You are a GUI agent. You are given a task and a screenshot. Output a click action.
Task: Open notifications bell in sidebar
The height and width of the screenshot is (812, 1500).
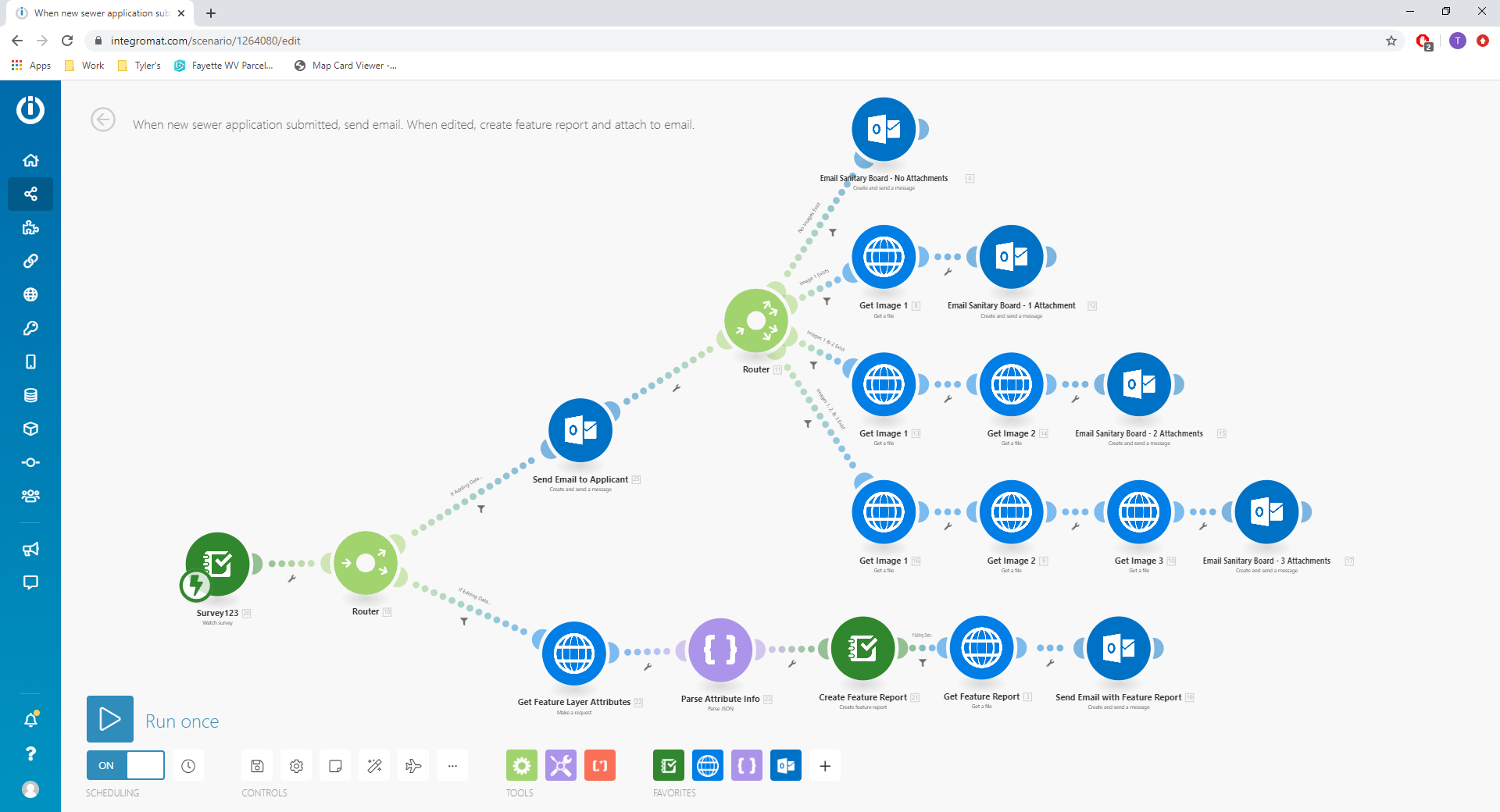[x=30, y=720]
